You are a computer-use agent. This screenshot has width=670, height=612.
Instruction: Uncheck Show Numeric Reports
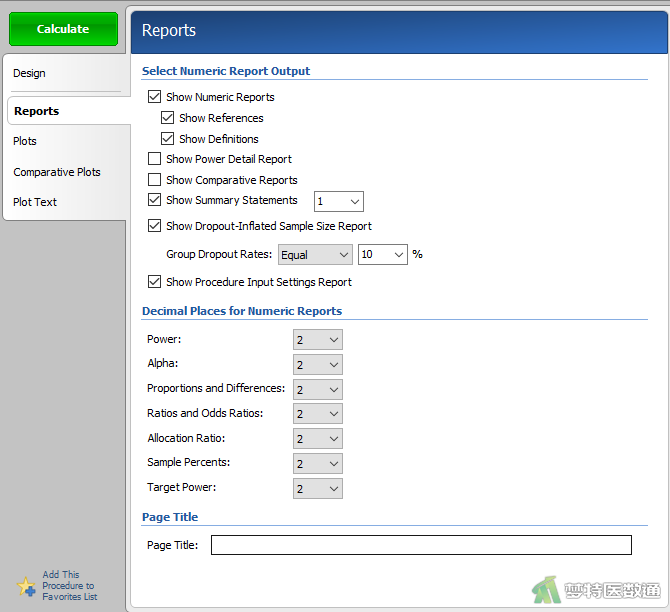click(154, 97)
